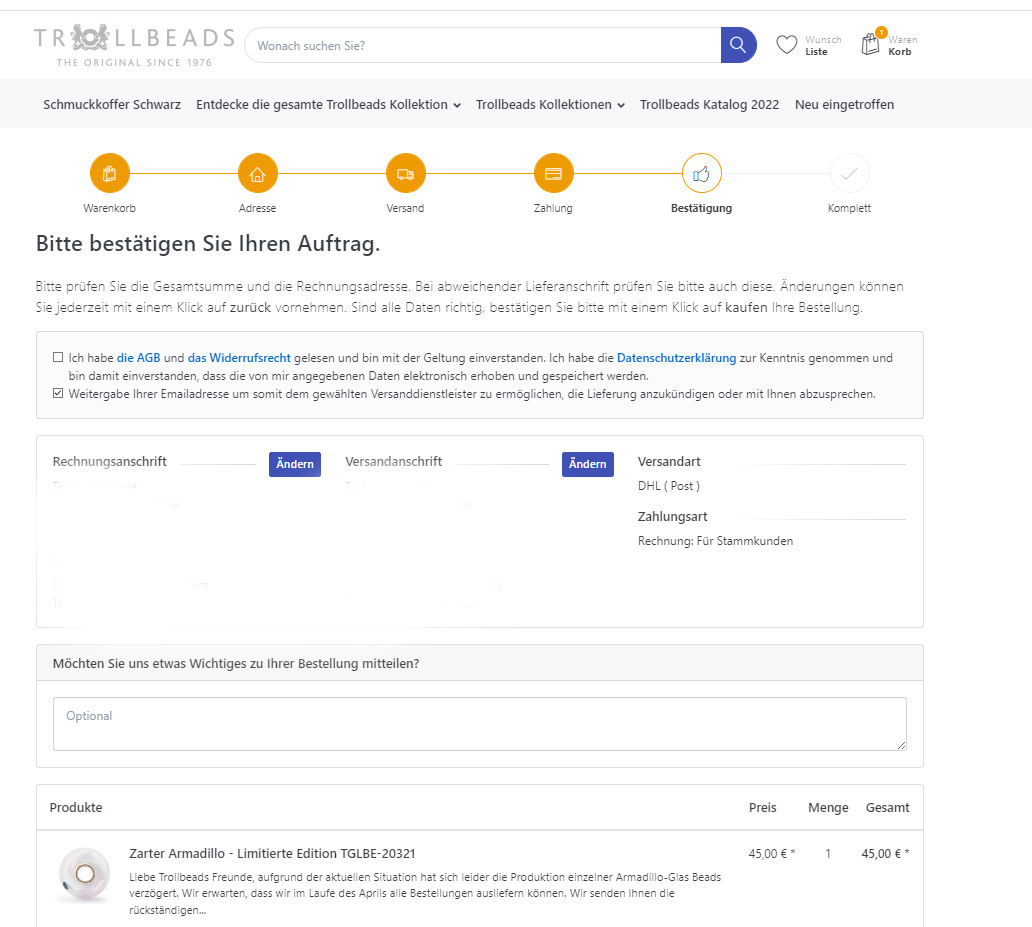Click the search magnifier button

coord(738,45)
